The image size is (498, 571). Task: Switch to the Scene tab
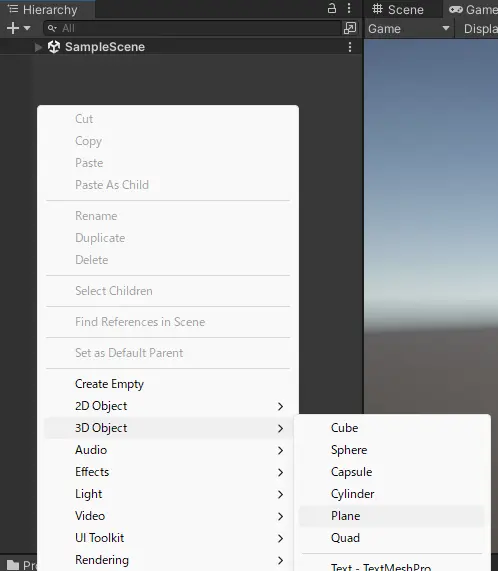tap(398, 9)
